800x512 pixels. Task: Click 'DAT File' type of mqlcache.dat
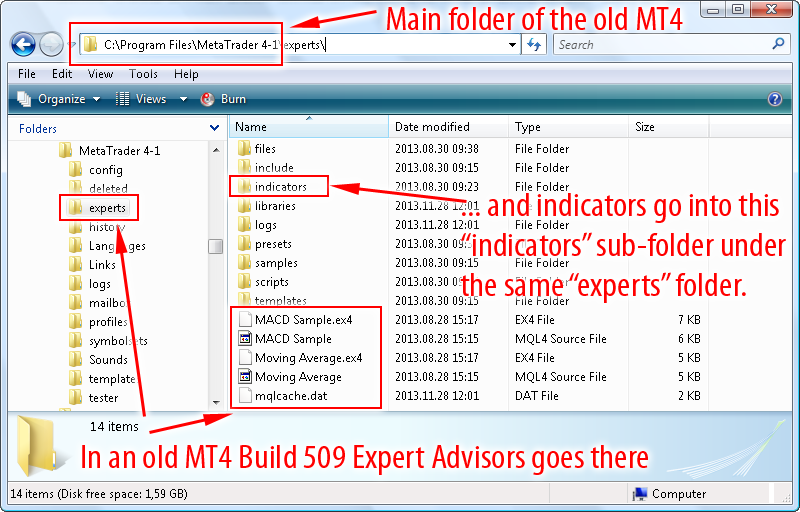[537, 396]
